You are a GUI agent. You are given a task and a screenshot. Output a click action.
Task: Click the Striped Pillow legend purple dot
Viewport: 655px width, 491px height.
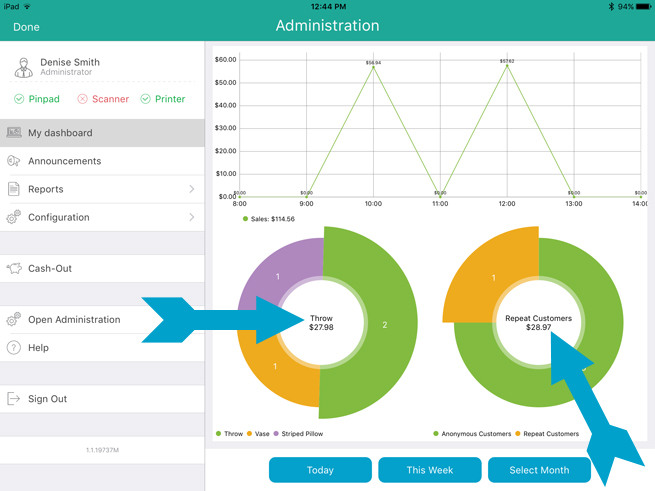pos(276,434)
